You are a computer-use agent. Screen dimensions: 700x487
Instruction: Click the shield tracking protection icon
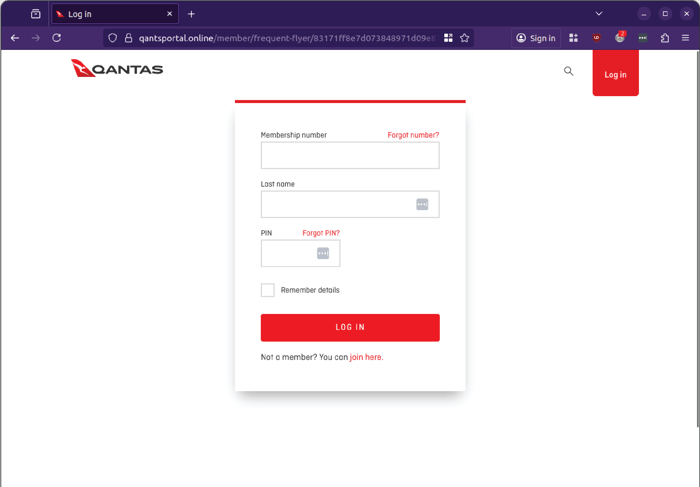click(113, 38)
